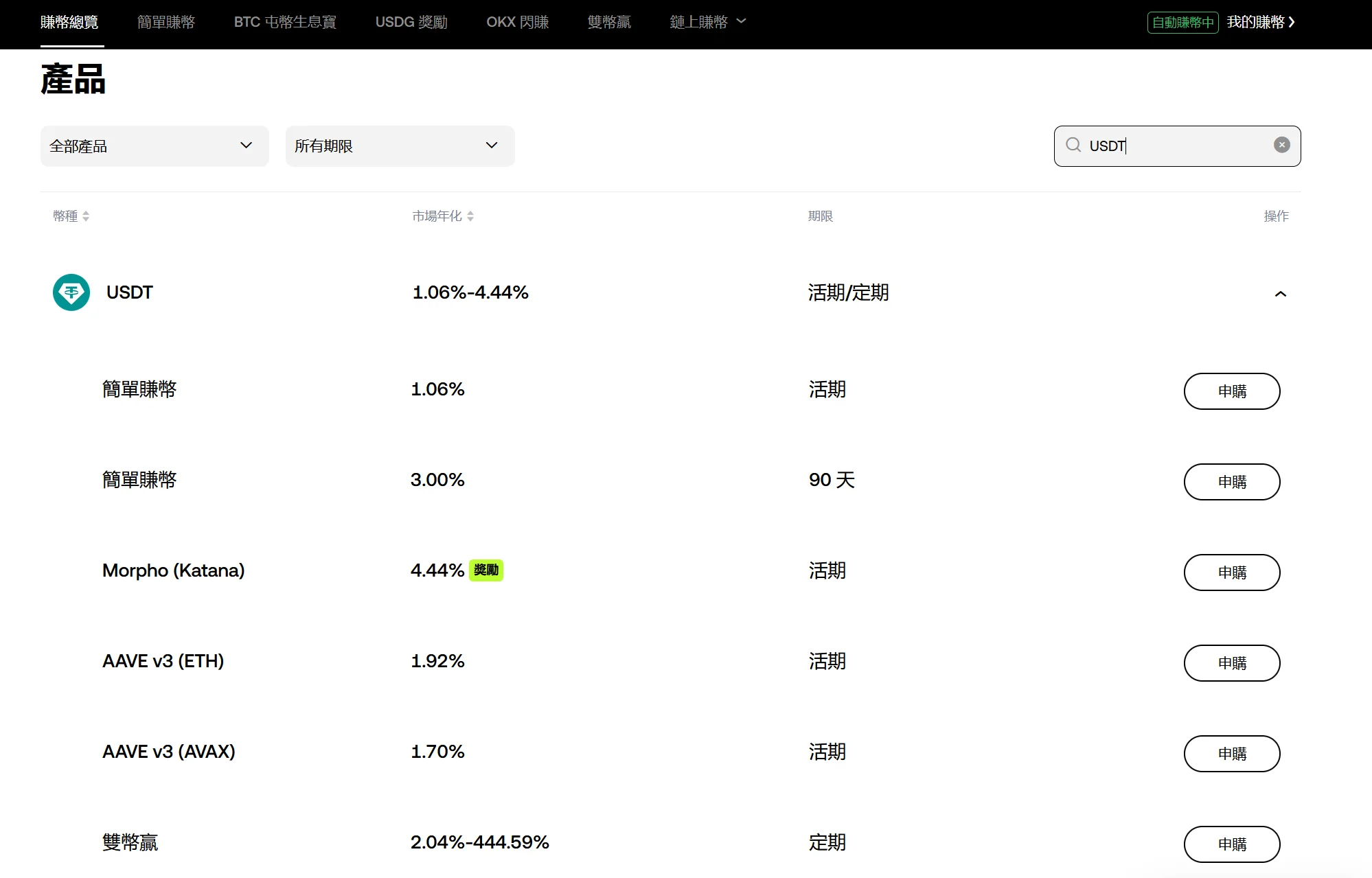1372x878 pixels.
Task: Click the 3.00% rate value
Action: 437,480
